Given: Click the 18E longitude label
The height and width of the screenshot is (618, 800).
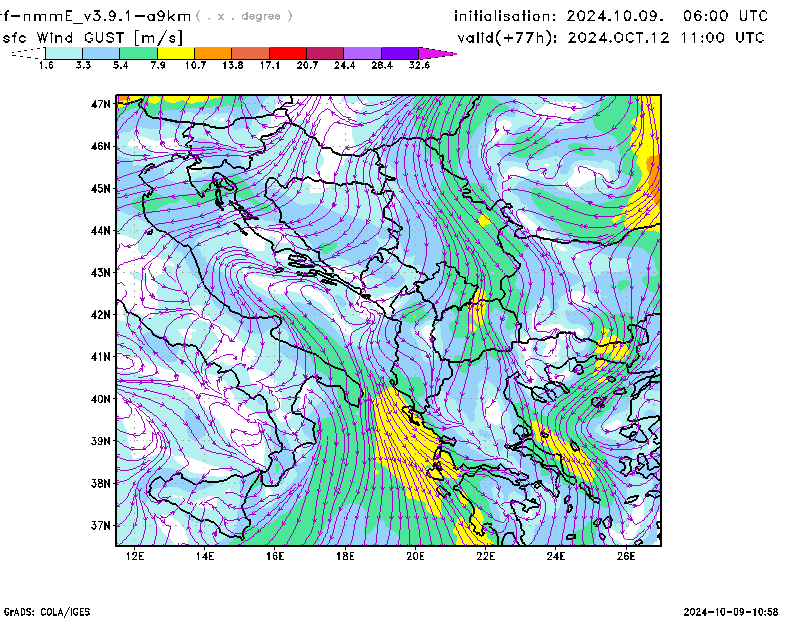Looking at the screenshot, I should [x=345, y=556].
